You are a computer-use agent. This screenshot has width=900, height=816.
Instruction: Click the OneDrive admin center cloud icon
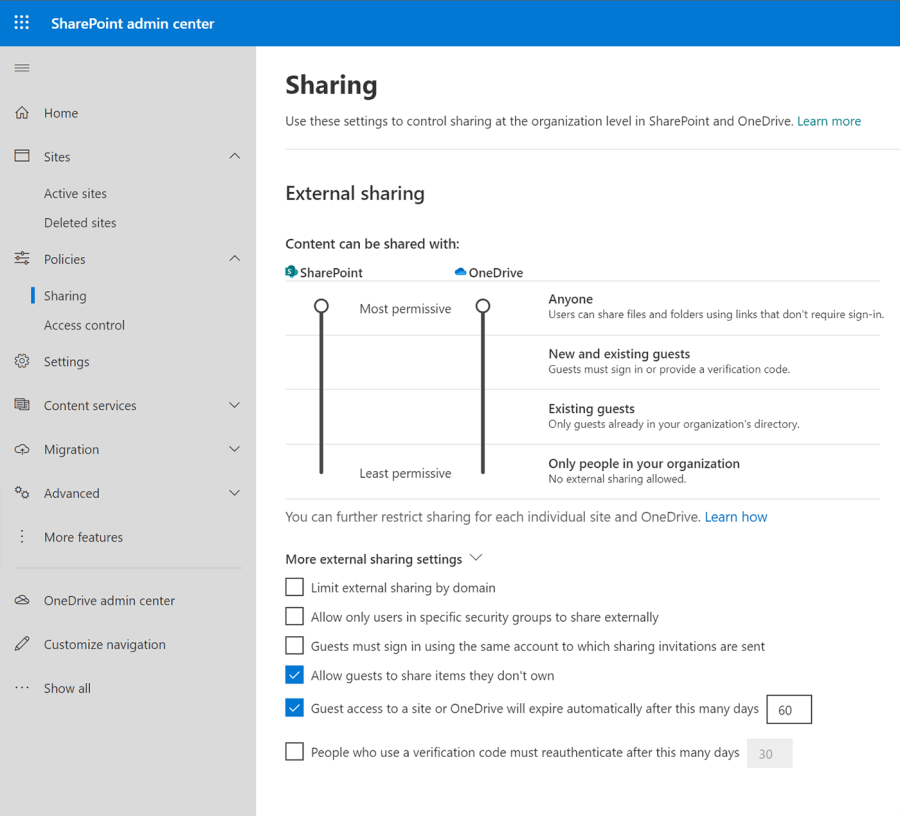point(22,600)
